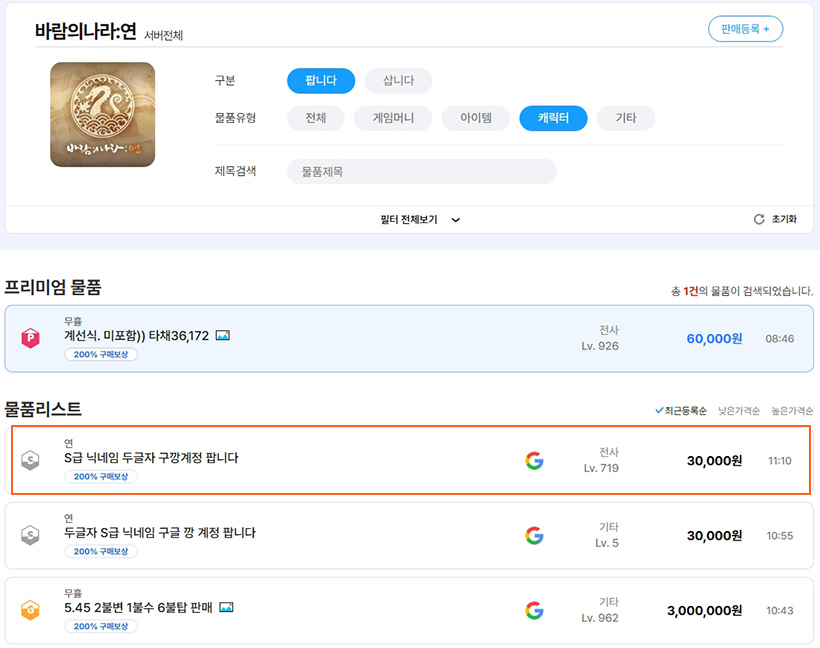The image size is (820, 648).
Task: Click the pink P premium badge icon
Action: [30, 339]
